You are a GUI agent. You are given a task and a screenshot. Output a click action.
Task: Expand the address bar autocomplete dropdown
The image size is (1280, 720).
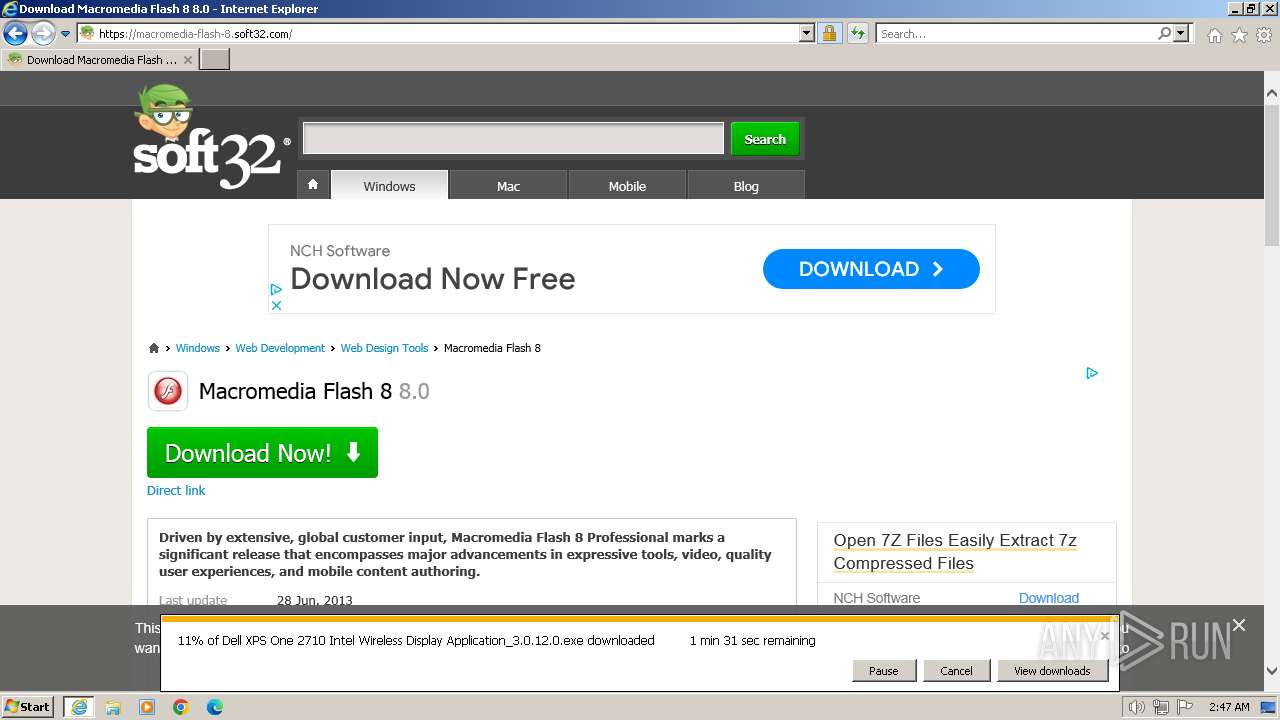(x=807, y=33)
